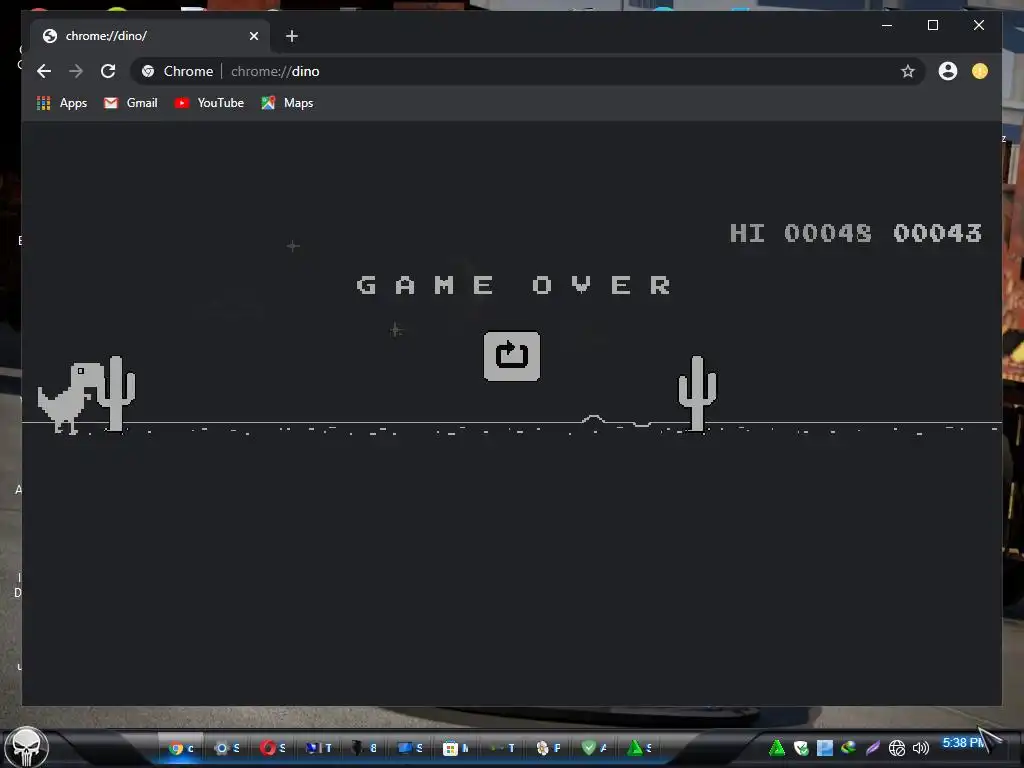Image resolution: width=1024 pixels, height=768 pixels.
Task: Click the Chrome site info chip
Action: point(177,71)
